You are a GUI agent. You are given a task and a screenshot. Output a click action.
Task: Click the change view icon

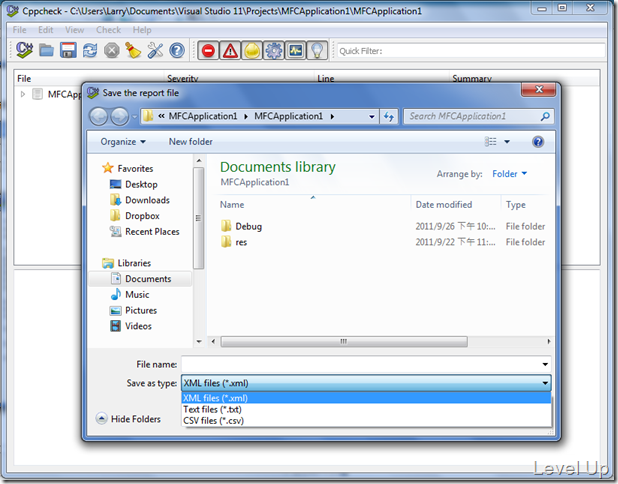[x=491, y=141]
